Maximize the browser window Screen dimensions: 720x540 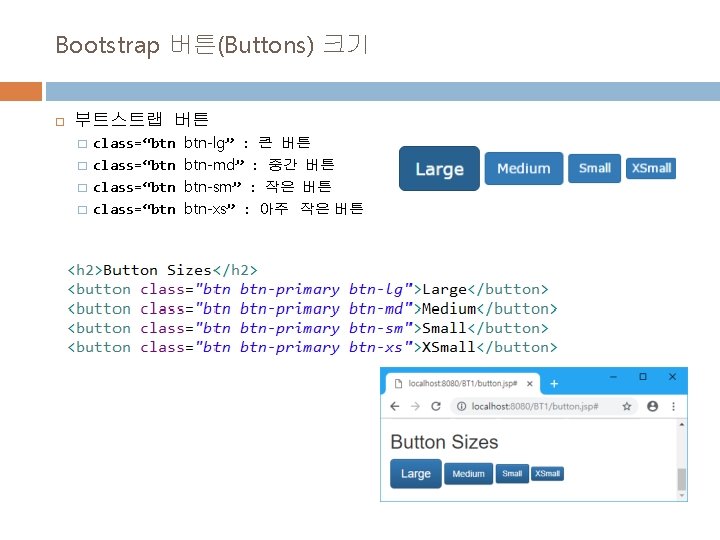click(643, 377)
